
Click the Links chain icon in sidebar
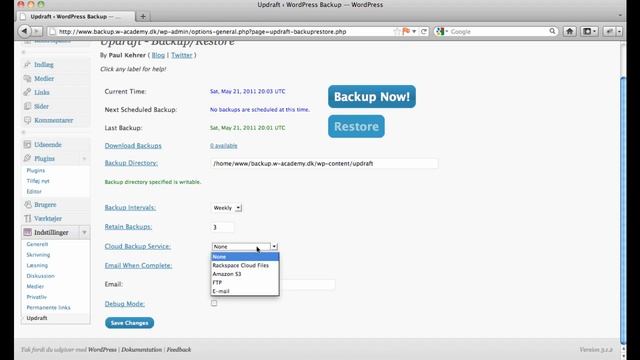tap(27, 92)
